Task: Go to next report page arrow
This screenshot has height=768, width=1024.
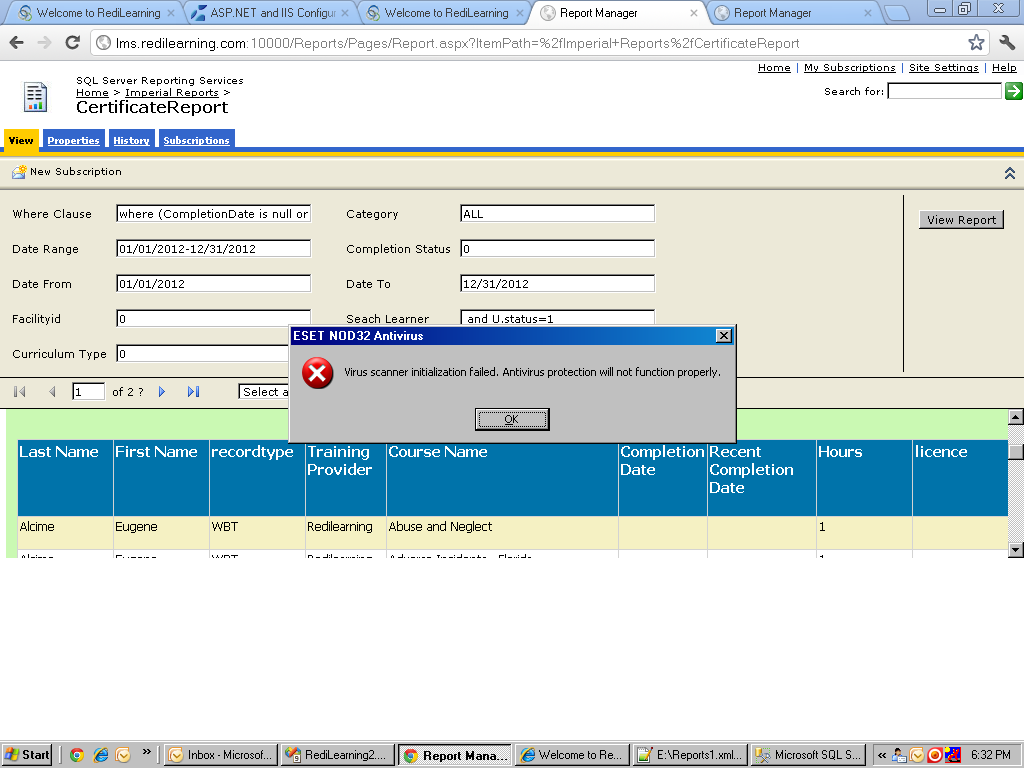Action: 162,392
